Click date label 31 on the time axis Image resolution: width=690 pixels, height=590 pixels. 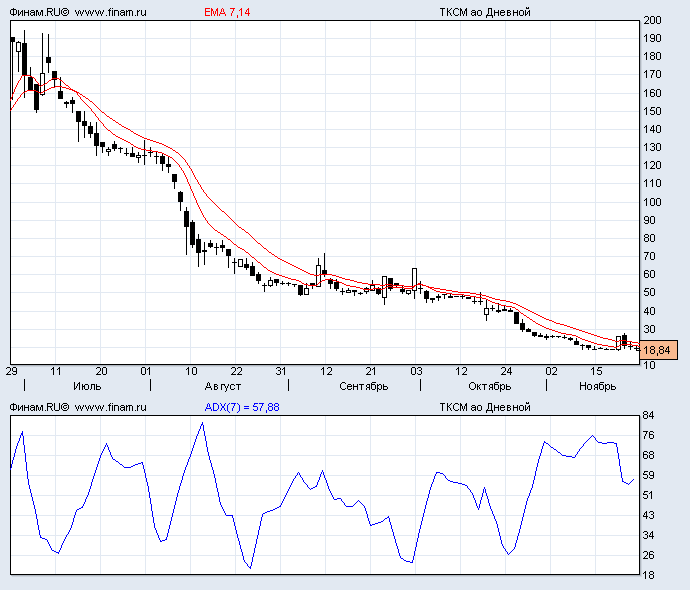click(x=282, y=370)
